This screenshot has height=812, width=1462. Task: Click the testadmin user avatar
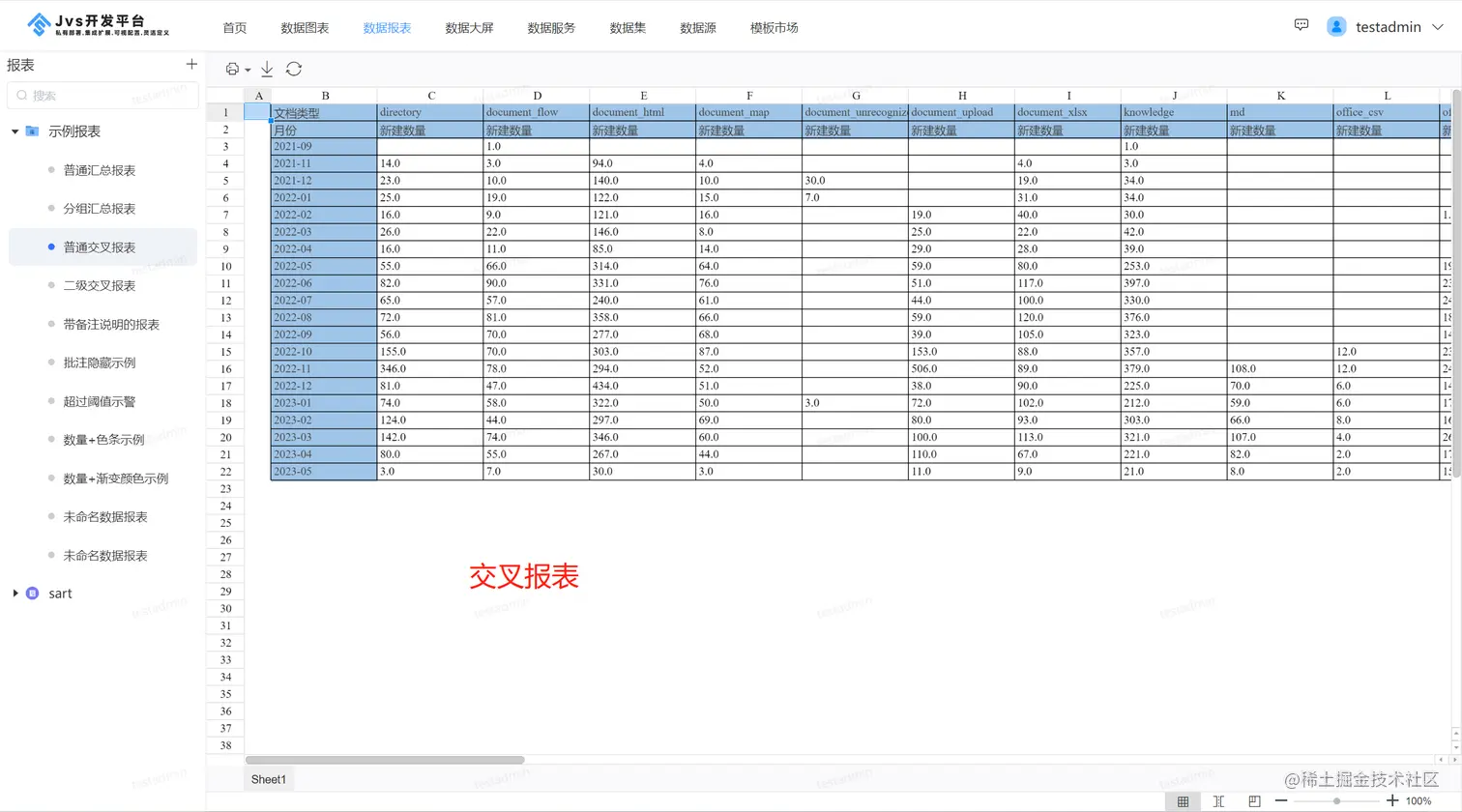pos(1336,27)
